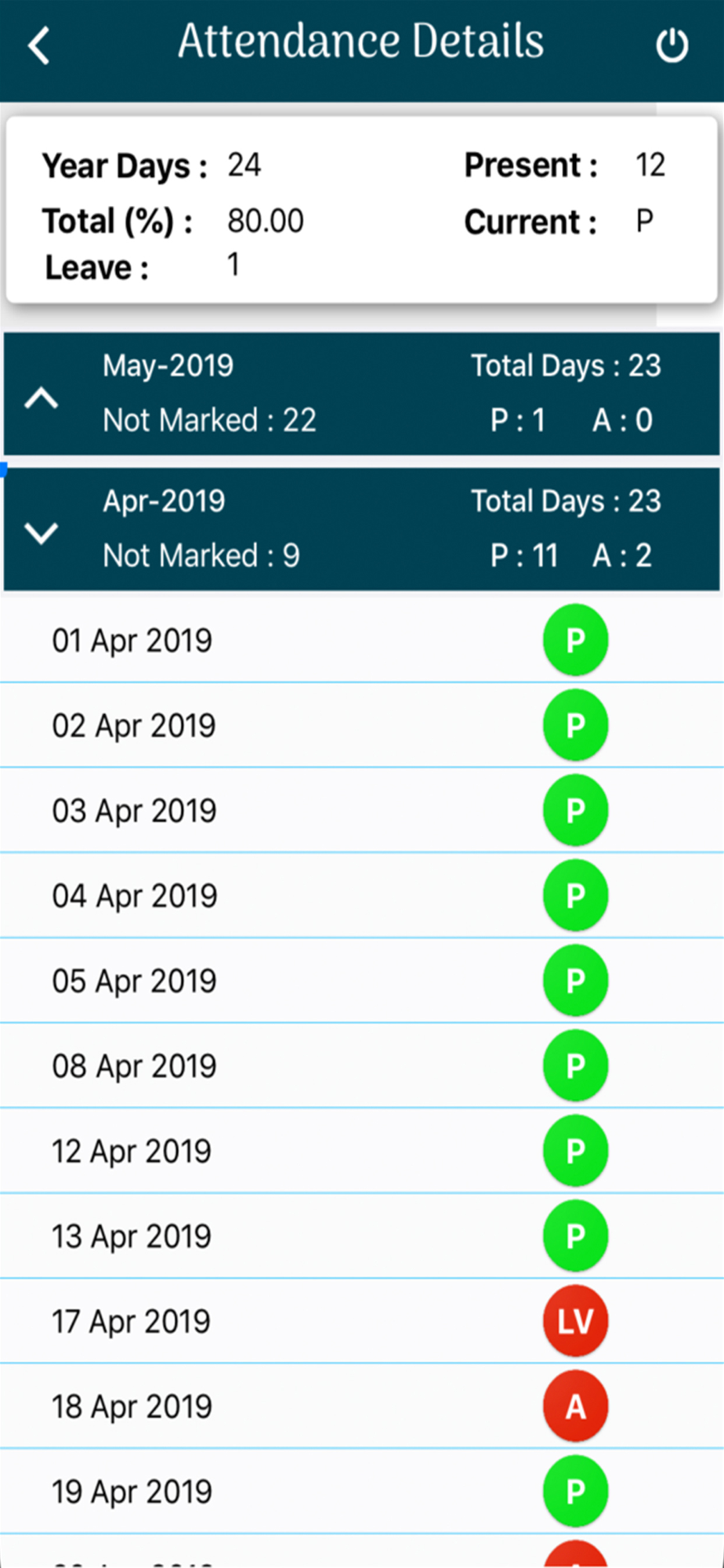Tap the P badge for 03 Apr 2019
The width and height of the screenshot is (724, 1568).
click(575, 811)
